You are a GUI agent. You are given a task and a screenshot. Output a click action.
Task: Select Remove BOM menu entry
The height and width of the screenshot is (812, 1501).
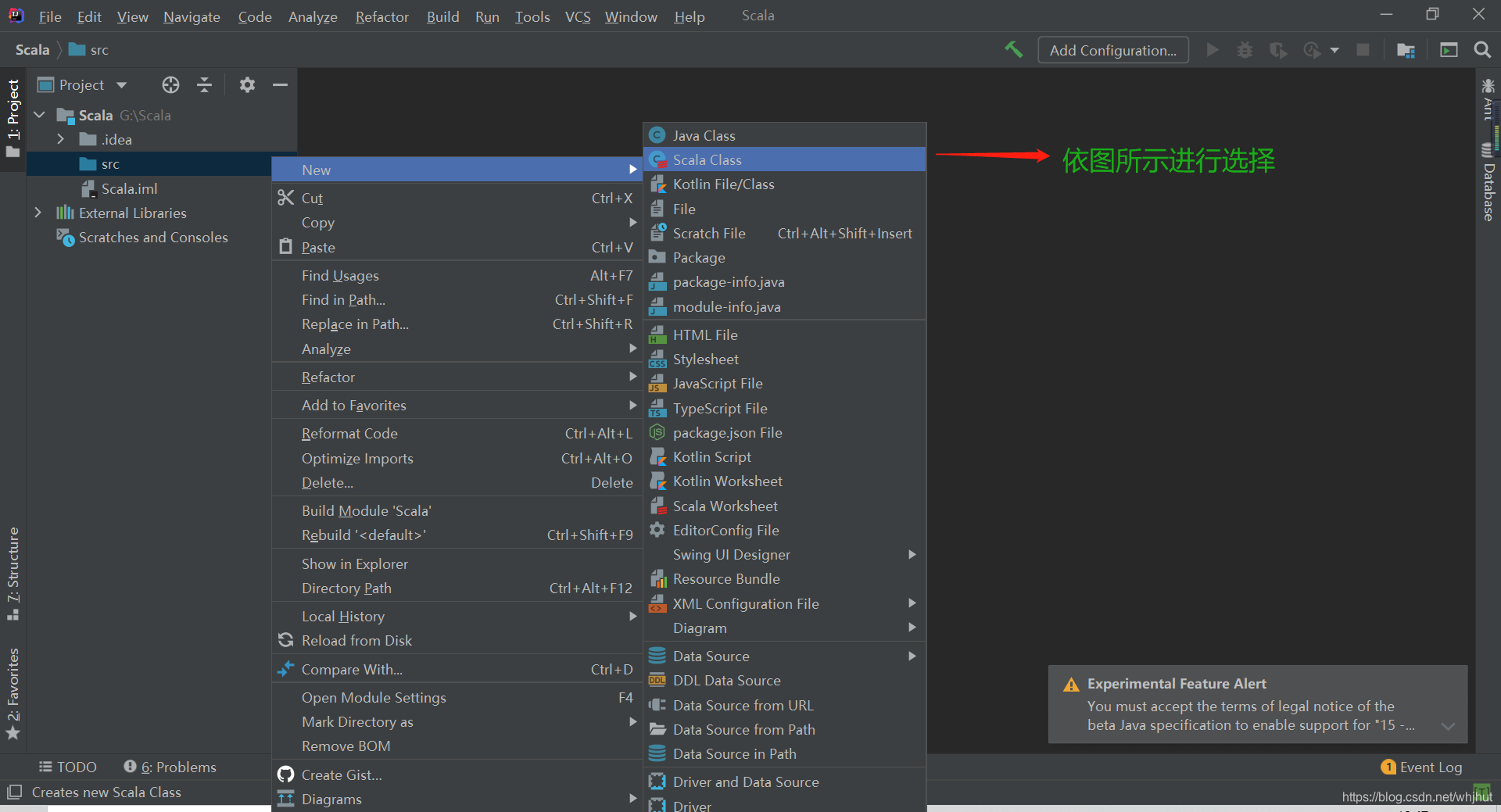coord(457,746)
